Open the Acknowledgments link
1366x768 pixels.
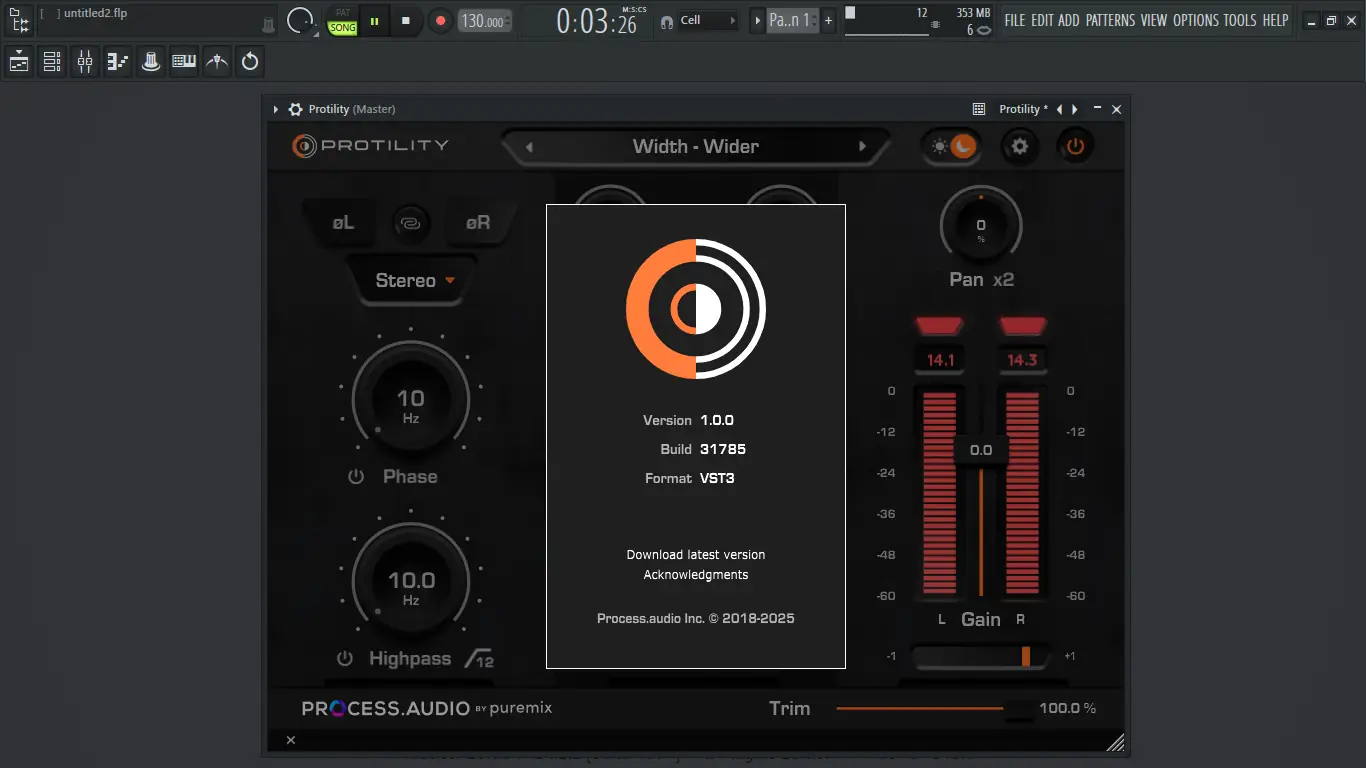click(x=696, y=575)
